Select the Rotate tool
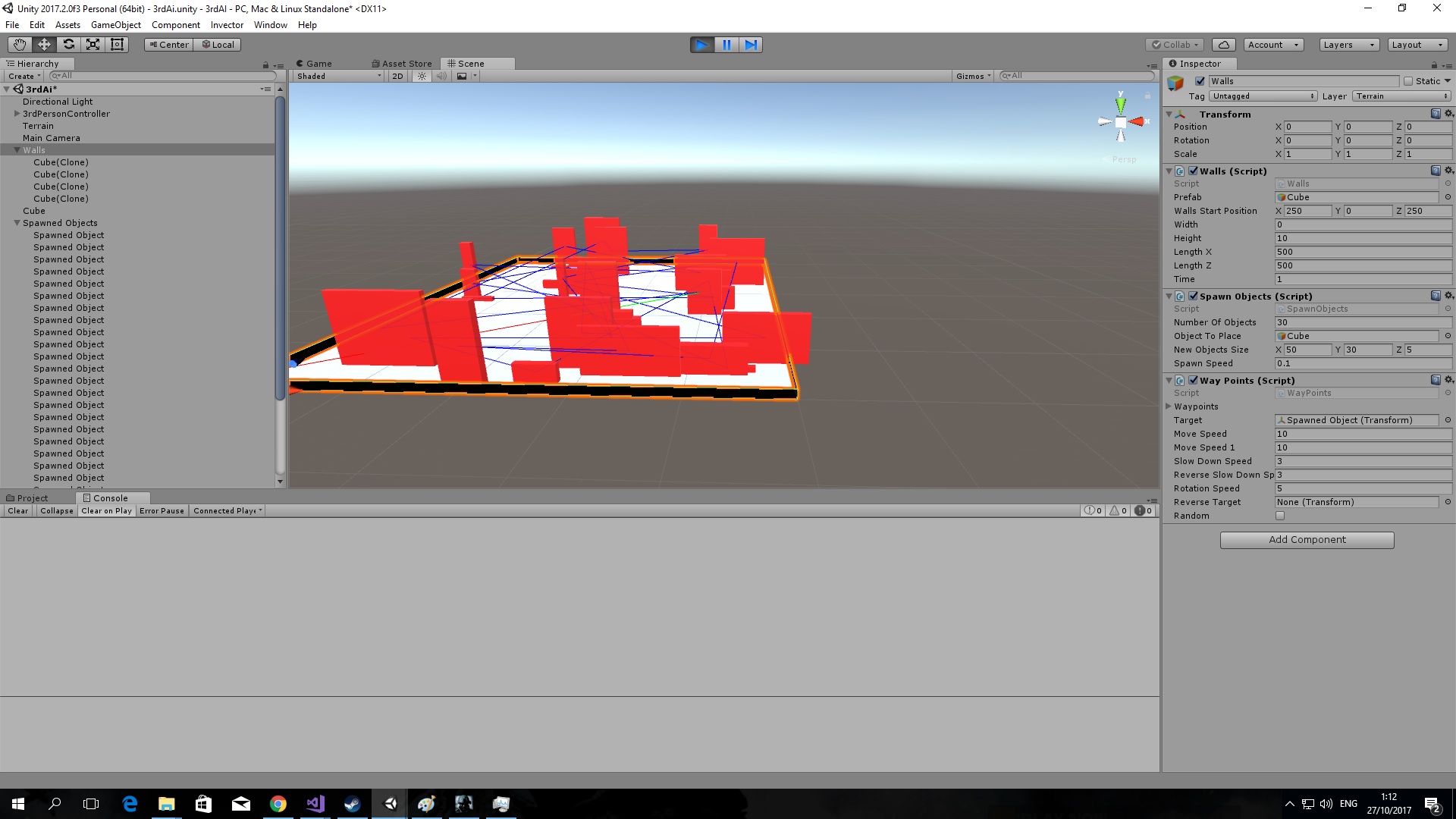 68,45
